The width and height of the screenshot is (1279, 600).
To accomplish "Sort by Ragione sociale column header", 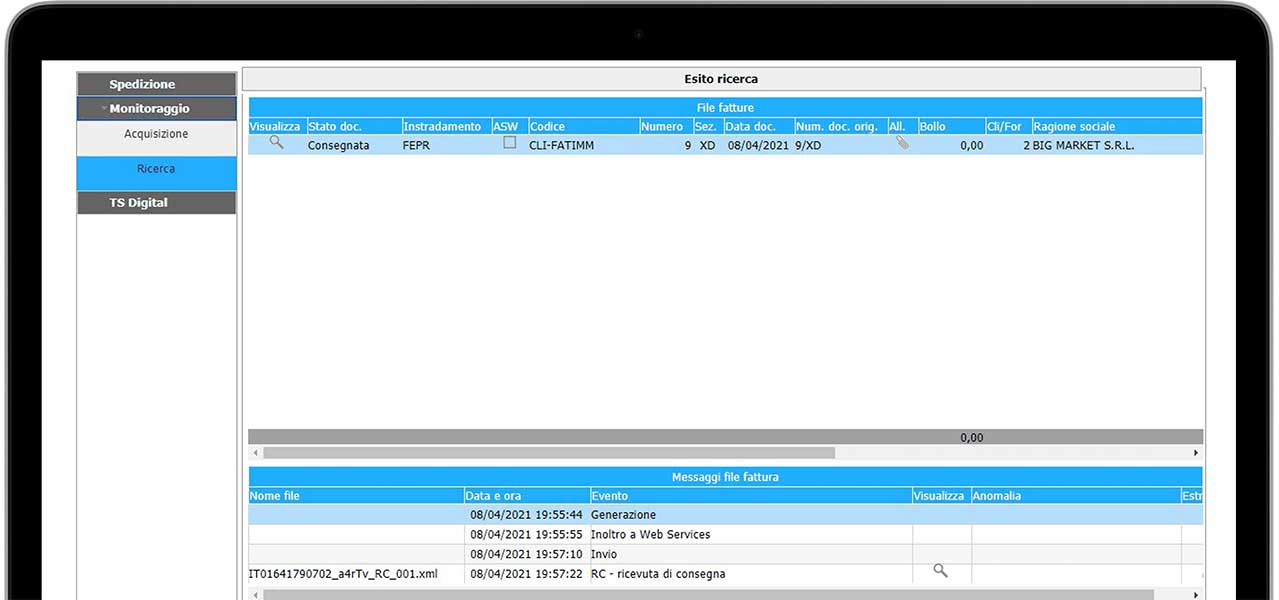I will coord(1117,126).
